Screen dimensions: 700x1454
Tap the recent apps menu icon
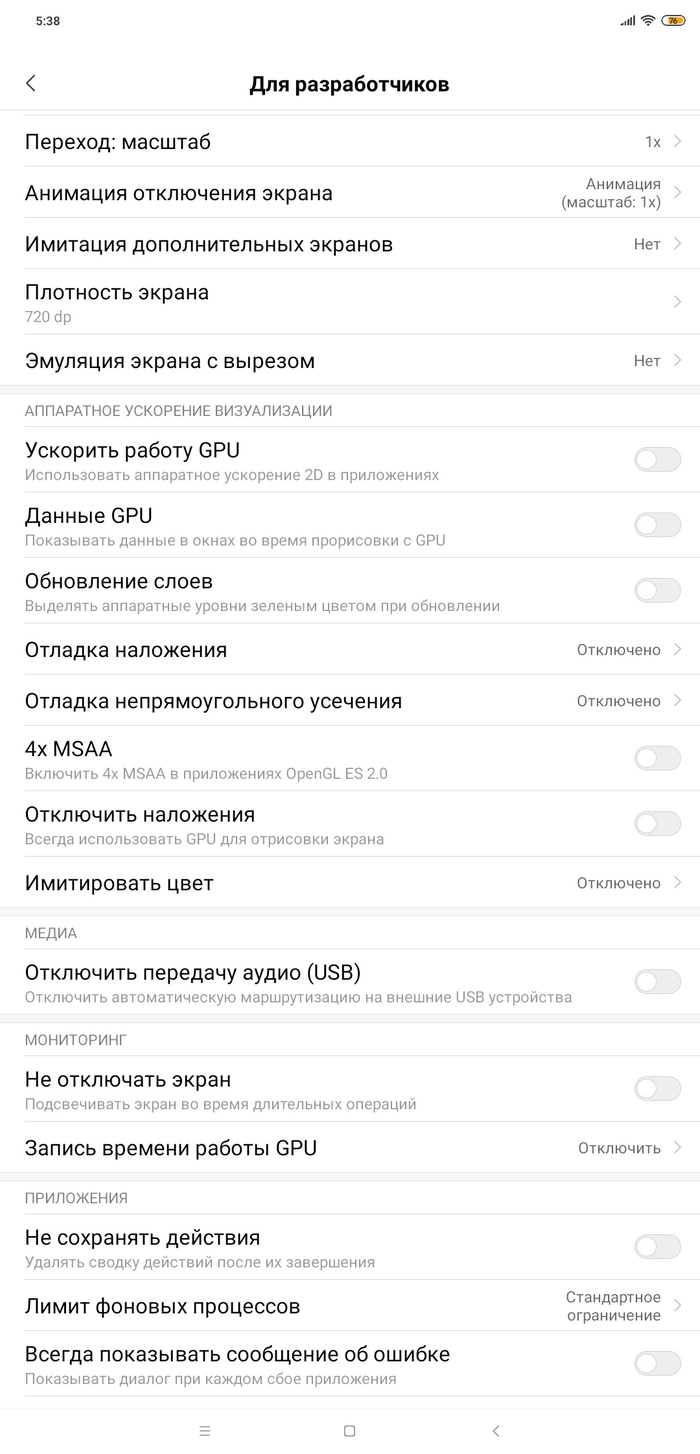[205, 1431]
